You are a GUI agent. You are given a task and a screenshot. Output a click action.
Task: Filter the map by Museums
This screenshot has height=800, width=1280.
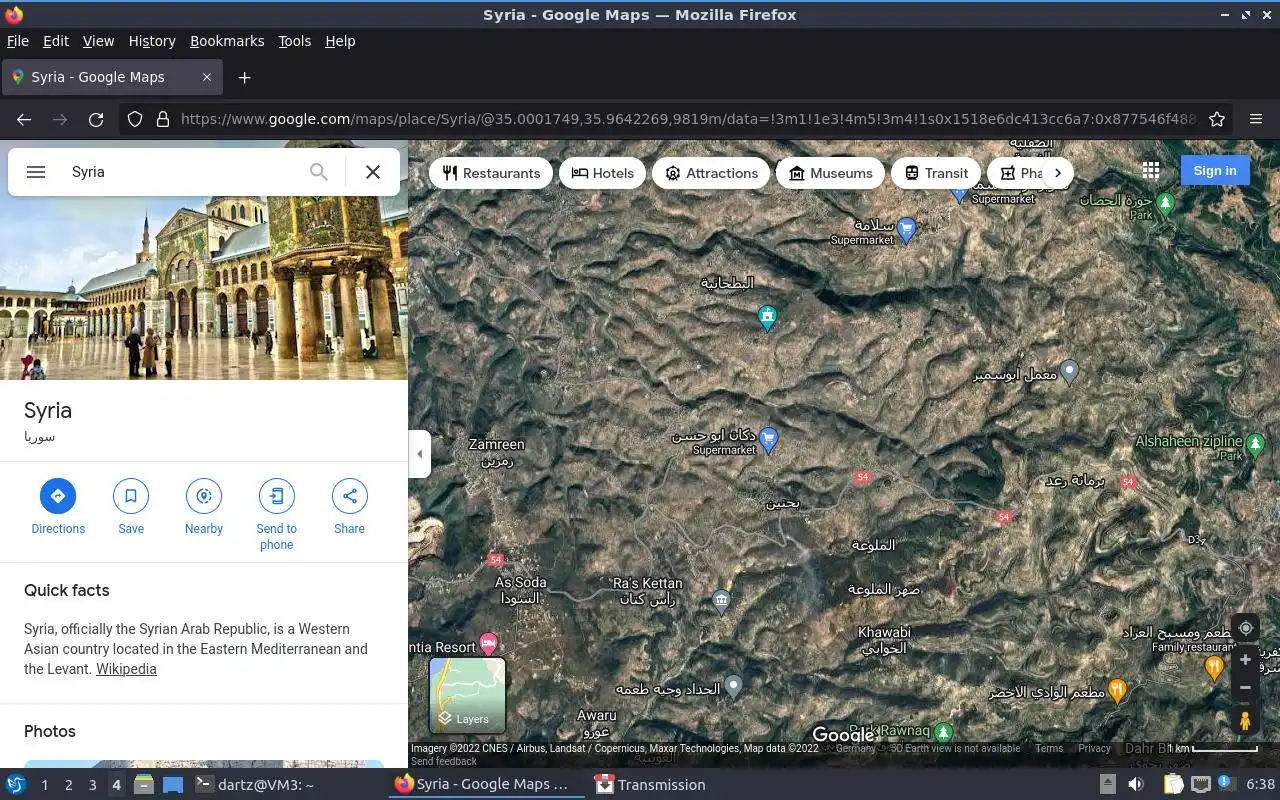tap(831, 173)
